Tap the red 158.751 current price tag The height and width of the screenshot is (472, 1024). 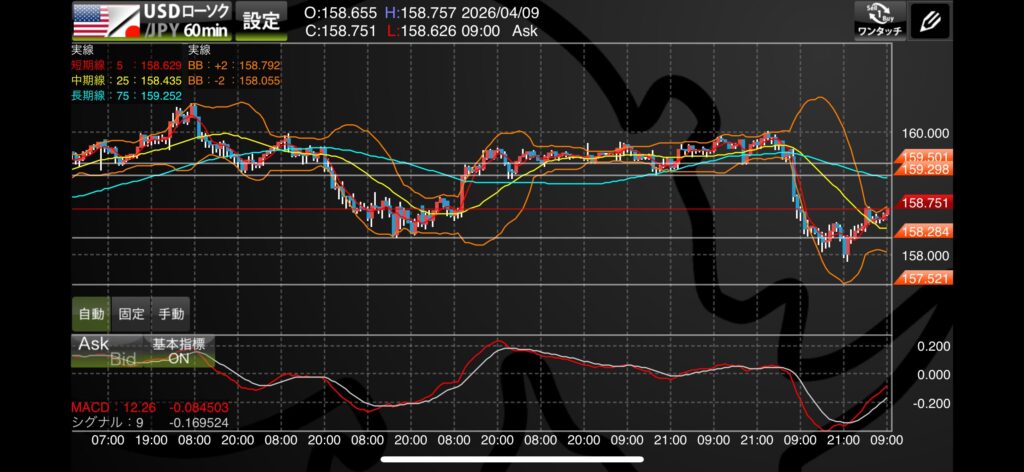click(x=924, y=202)
